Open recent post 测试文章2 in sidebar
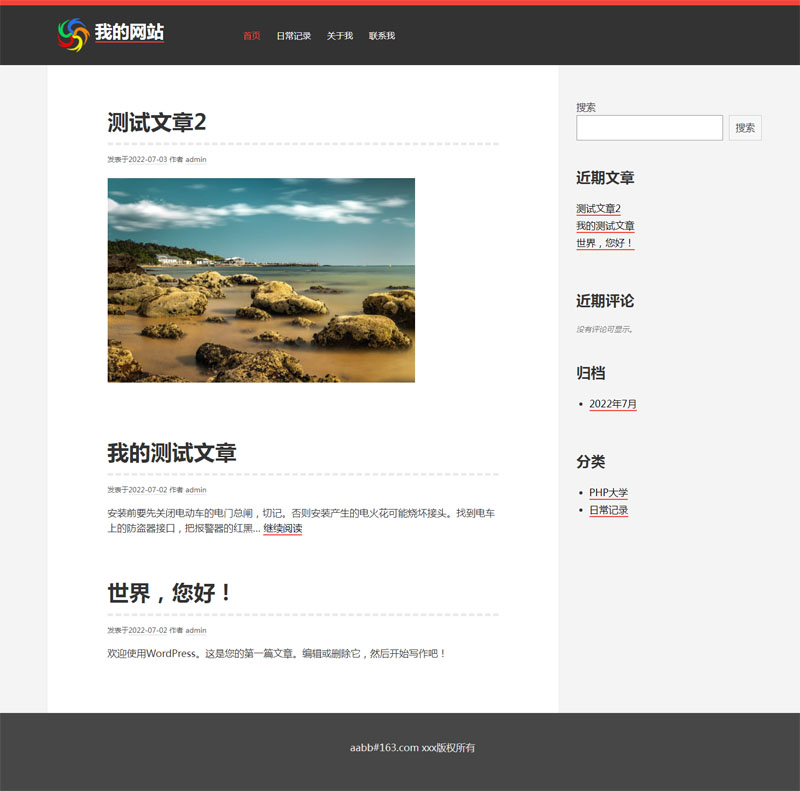The image size is (800, 791). click(x=598, y=209)
